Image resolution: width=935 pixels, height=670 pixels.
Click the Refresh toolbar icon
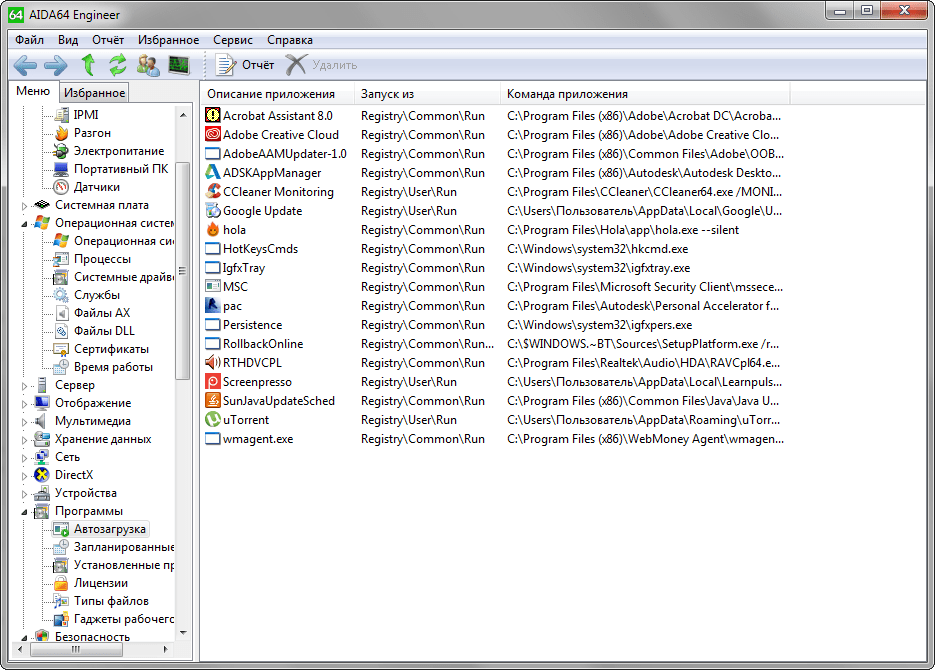[x=117, y=64]
